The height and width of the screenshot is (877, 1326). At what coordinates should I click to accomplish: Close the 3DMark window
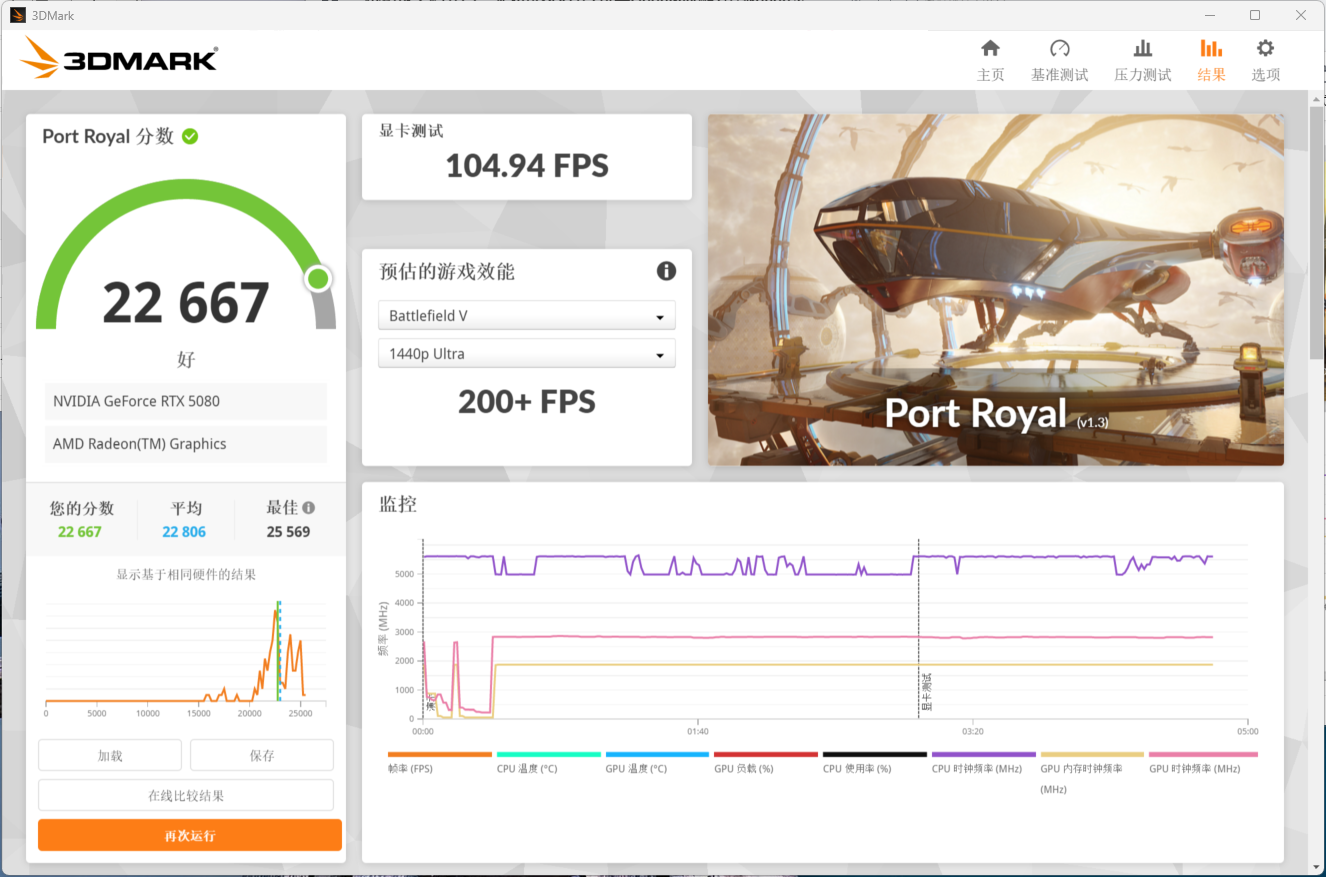[1301, 15]
